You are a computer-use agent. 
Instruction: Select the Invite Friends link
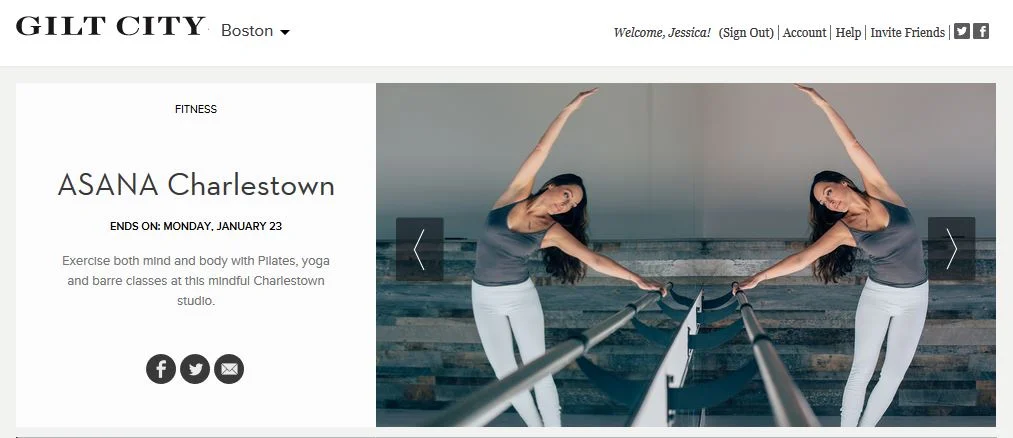point(908,32)
